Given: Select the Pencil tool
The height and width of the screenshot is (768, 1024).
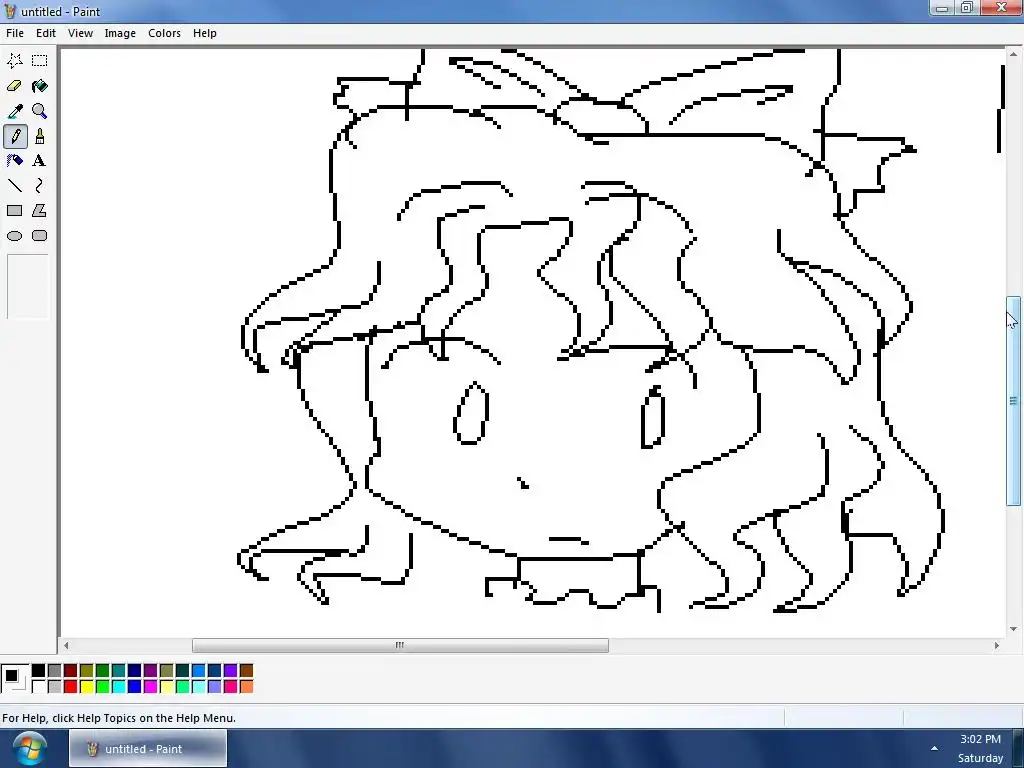Looking at the screenshot, I should pyautogui.click(x=14, y=136).
